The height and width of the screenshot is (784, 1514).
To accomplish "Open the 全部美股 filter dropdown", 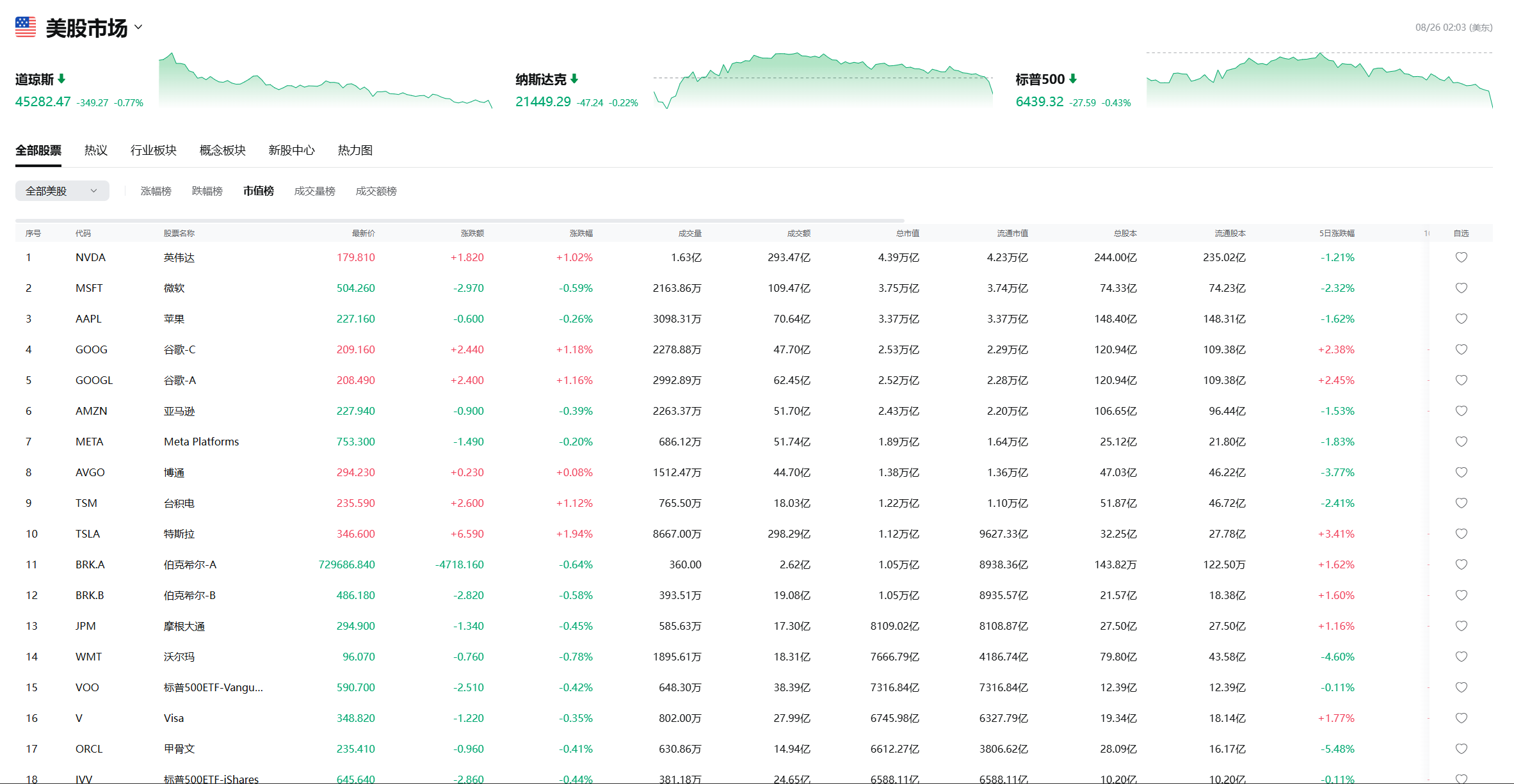I will pos(62,191).
